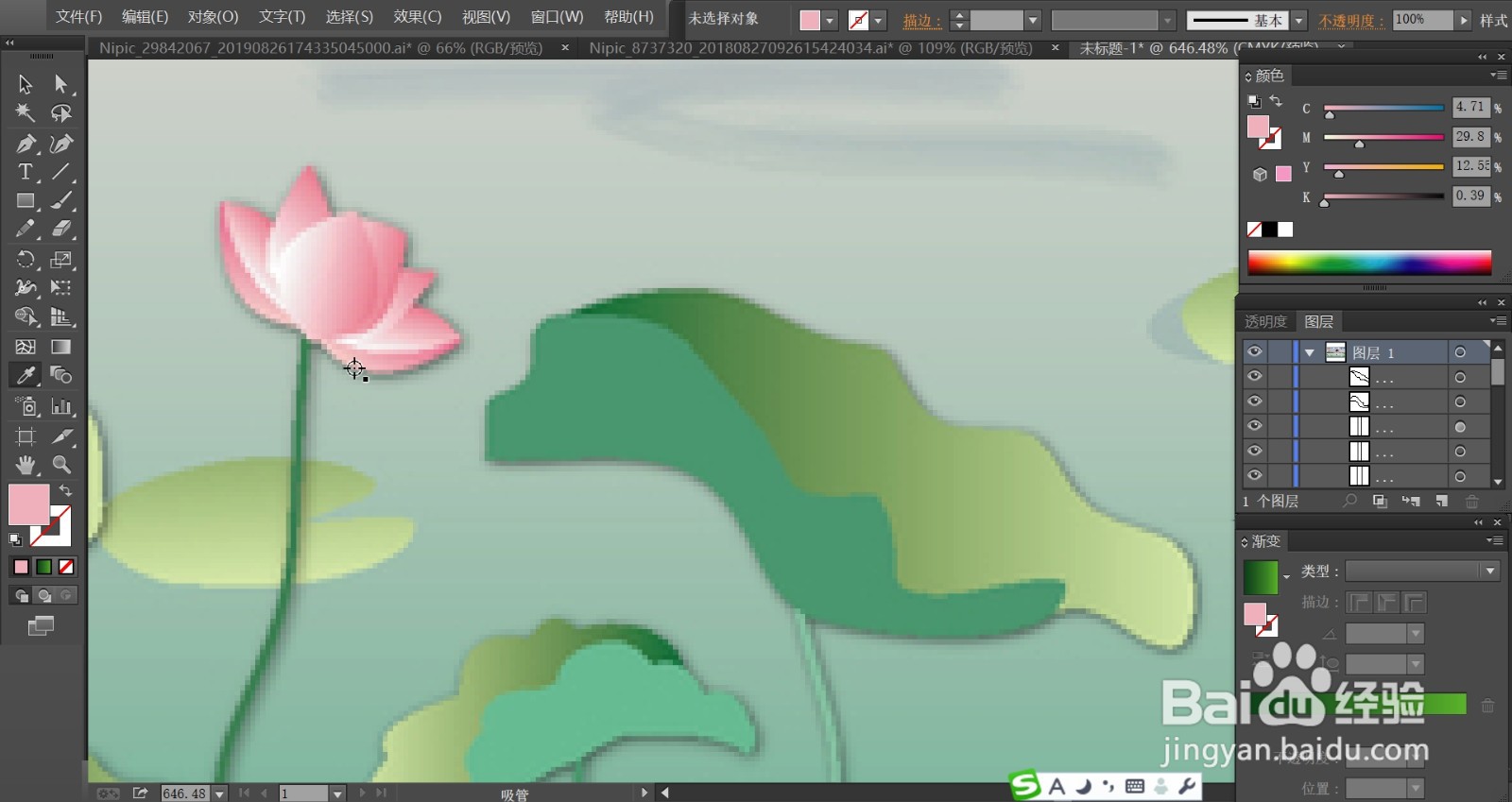The height and width of the screenshot is (802, 1512).
Task: Select the Blend tool
Action: (x=61, y=375)
